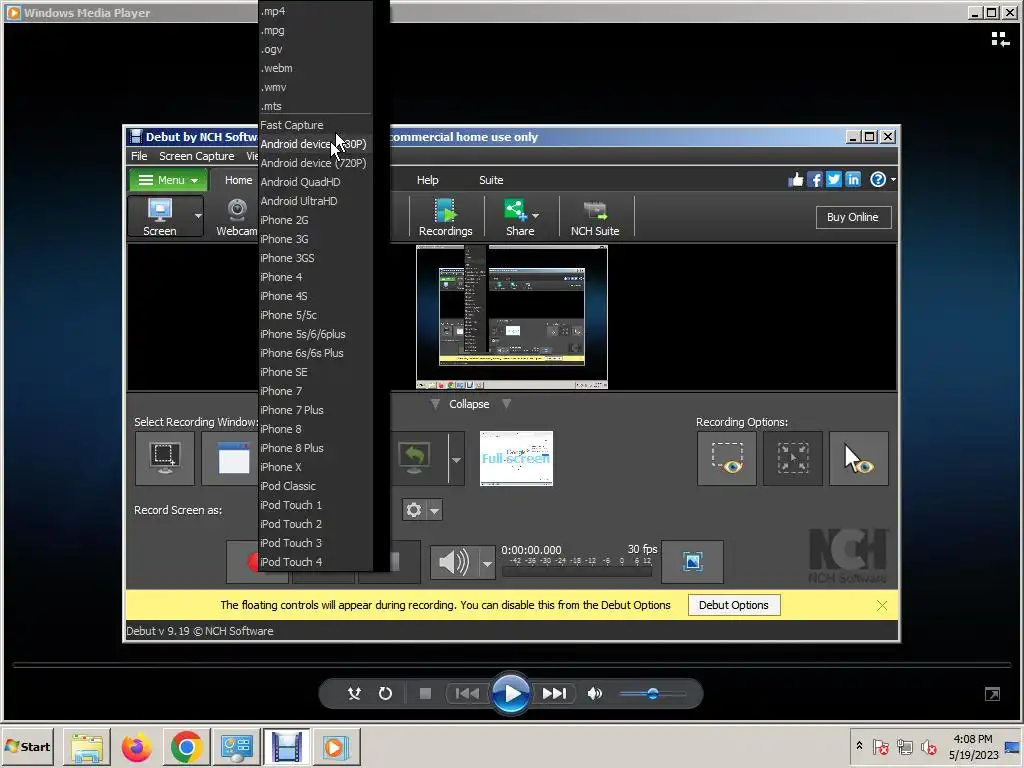This screenshot has width=1024, height=768.
Task: Click the recording preview thumbnail
Action: pyautogui.click(x=512, y=317)
